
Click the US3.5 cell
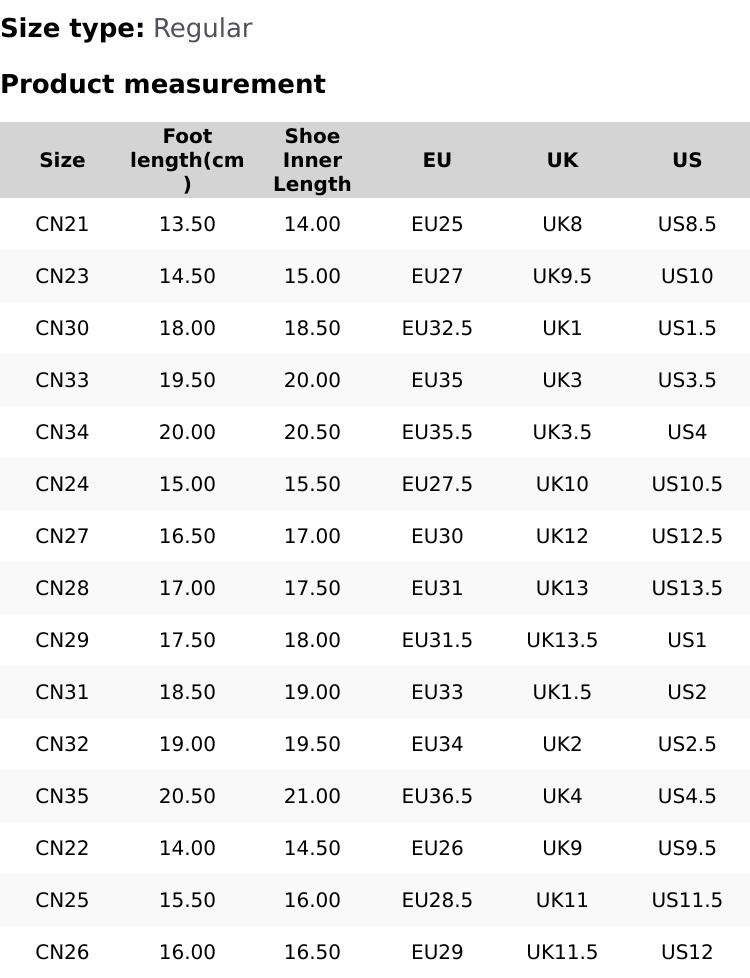click(x=687, y=380)
